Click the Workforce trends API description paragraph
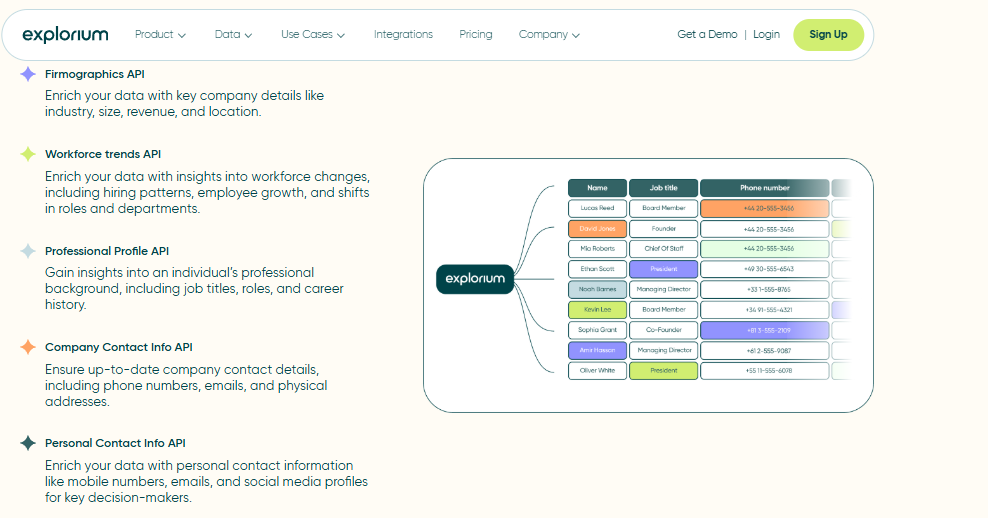988x518 pixels. (207, 192)
